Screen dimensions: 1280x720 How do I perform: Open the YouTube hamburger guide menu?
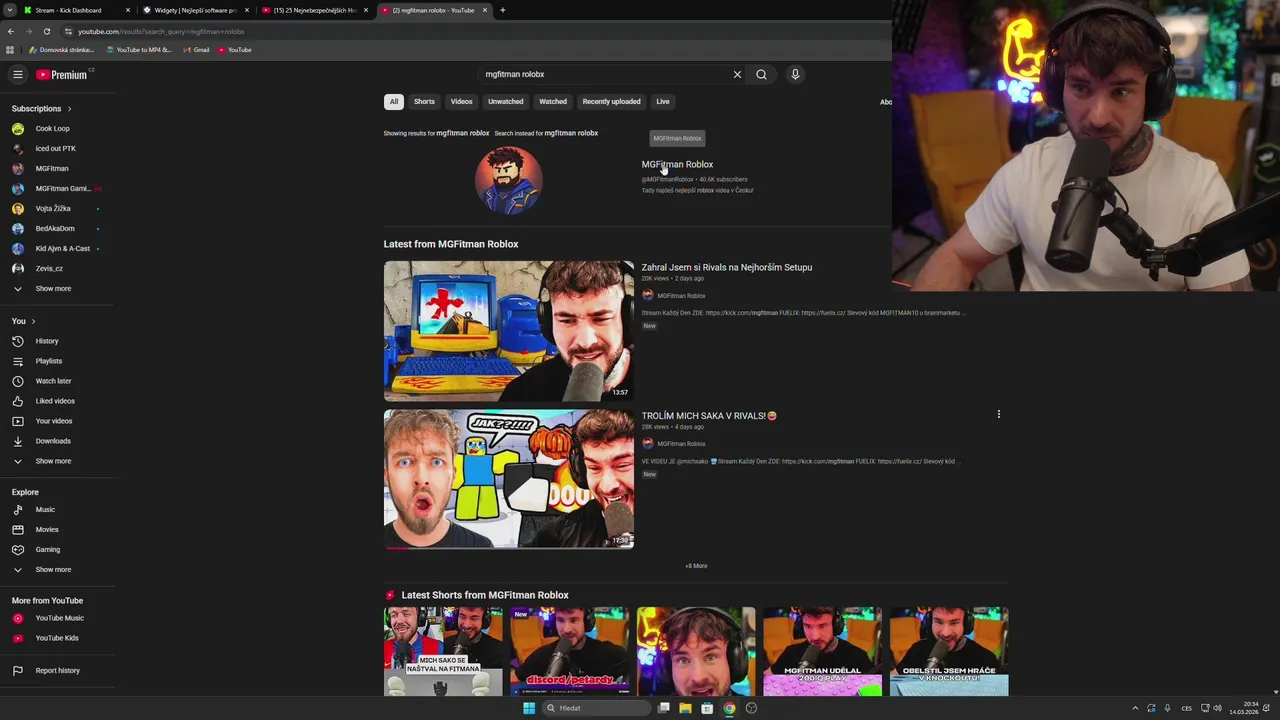coord(17,74)
